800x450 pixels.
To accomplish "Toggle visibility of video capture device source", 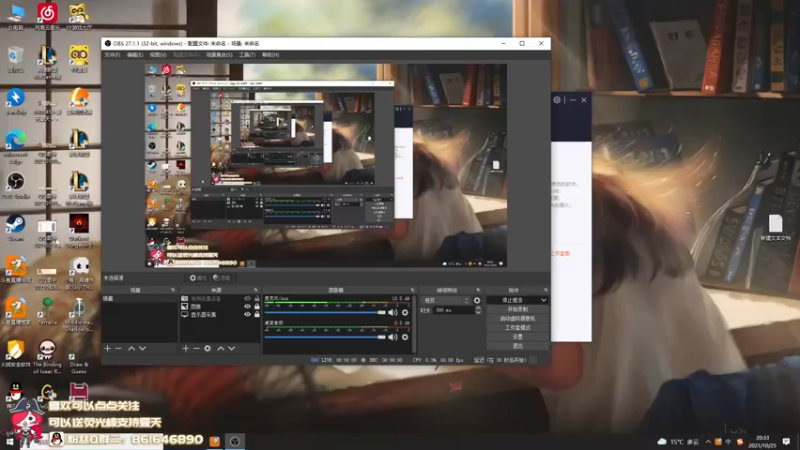I will coord(247,298).
